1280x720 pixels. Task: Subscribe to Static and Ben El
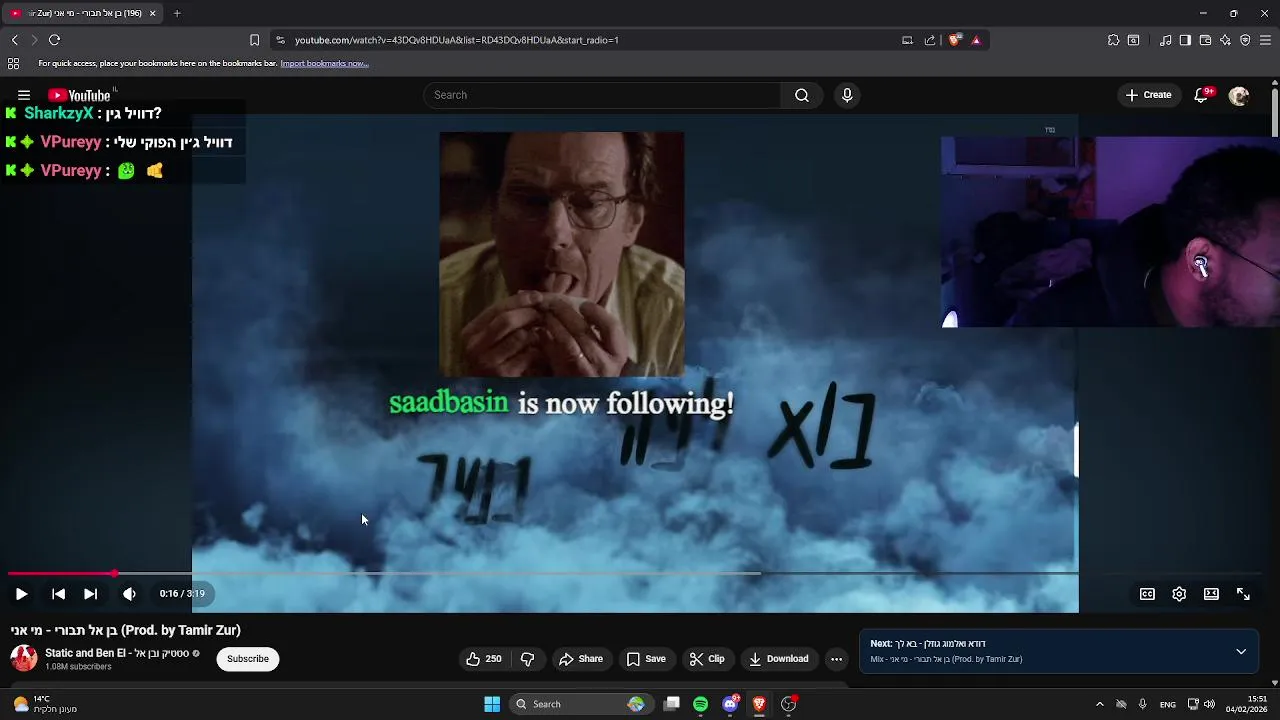point(248,659)
